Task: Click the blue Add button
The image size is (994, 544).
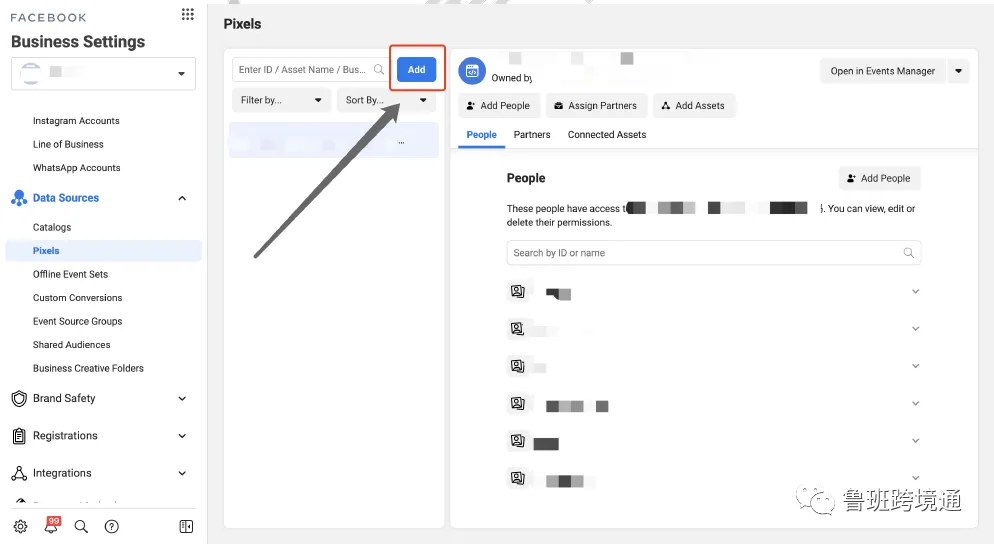Action: tap(416, 69)
